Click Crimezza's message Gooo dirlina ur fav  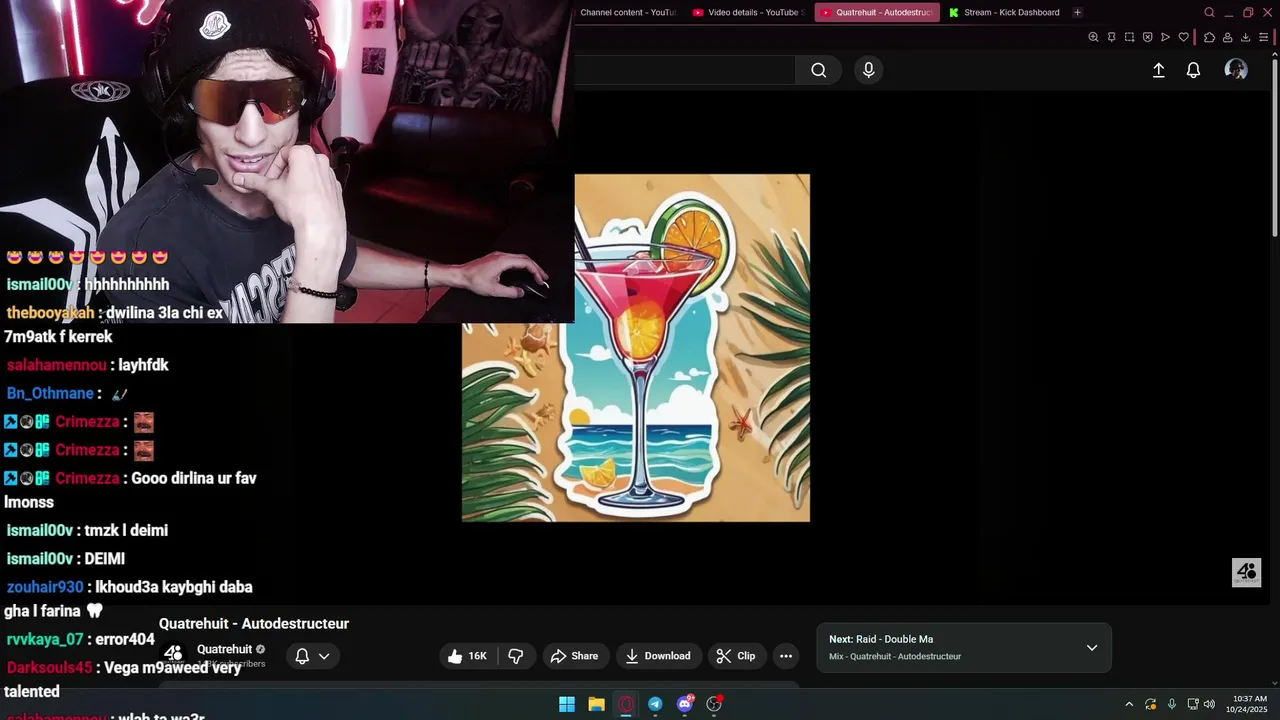point(194,479)
